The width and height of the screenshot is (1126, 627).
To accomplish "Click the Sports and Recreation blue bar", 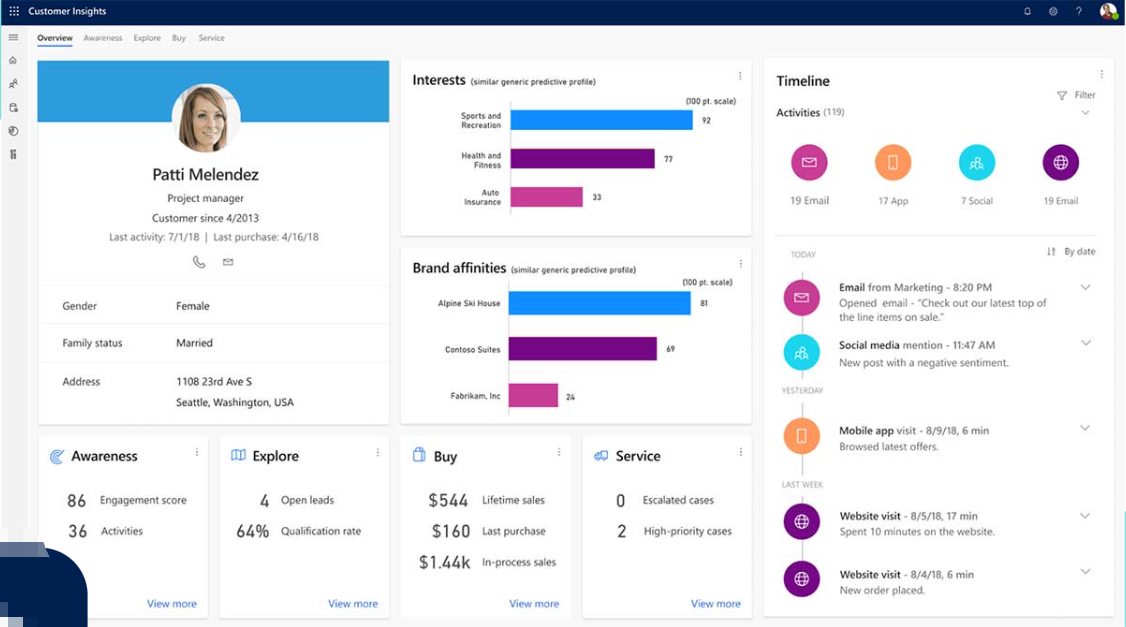I will point(601,120).
